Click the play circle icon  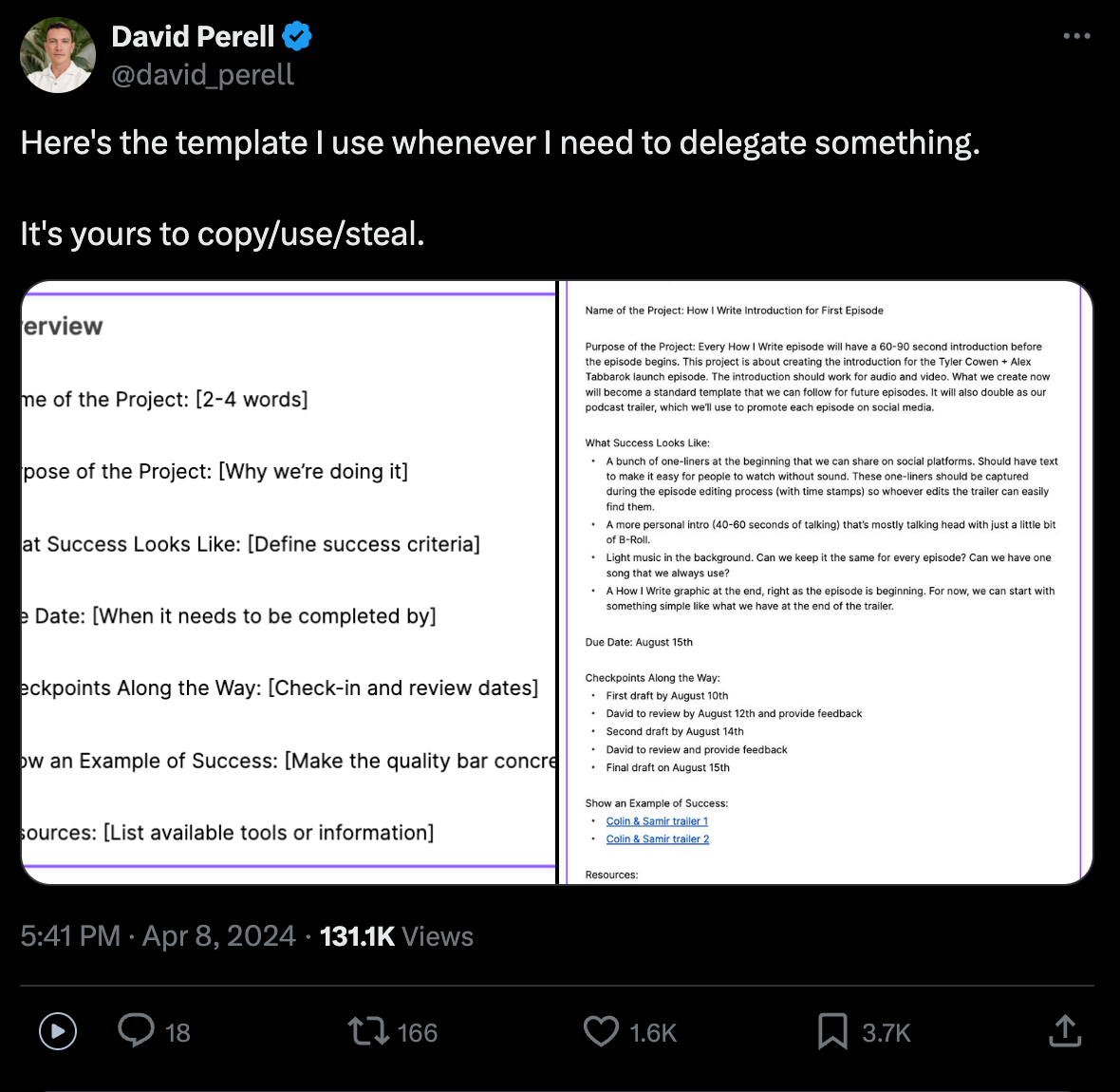pyautogui.click(x=58, y=1031)
